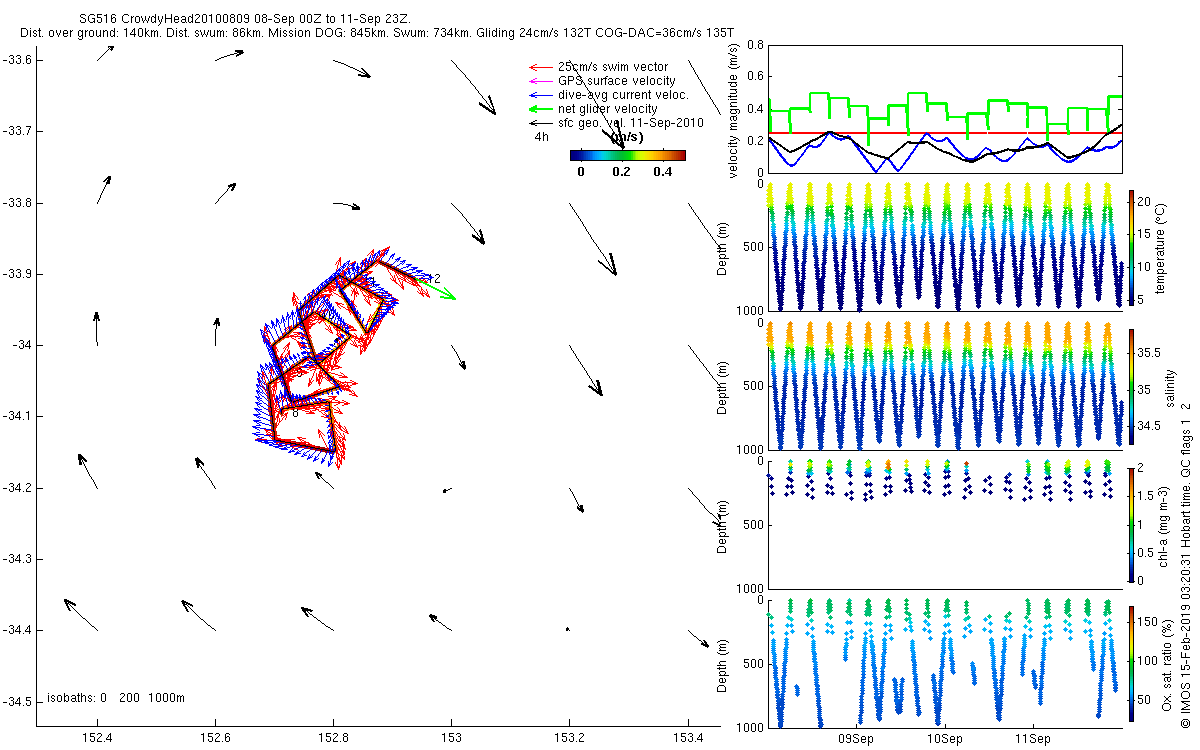Click the '20' temperature colorbar tick
This screenshot has width=1200, height=750.
[1145, 201]
